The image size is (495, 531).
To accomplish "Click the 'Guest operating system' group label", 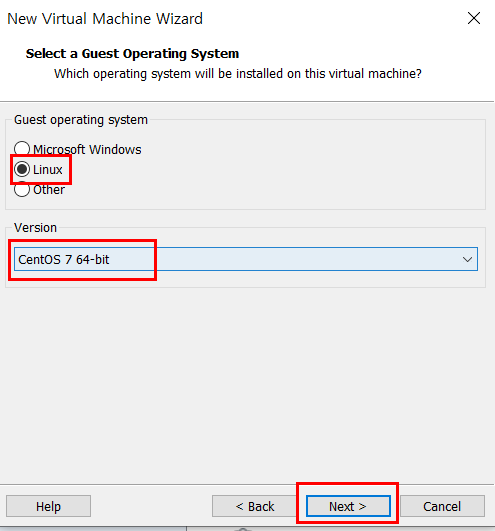I will click(x=81, y=120).
